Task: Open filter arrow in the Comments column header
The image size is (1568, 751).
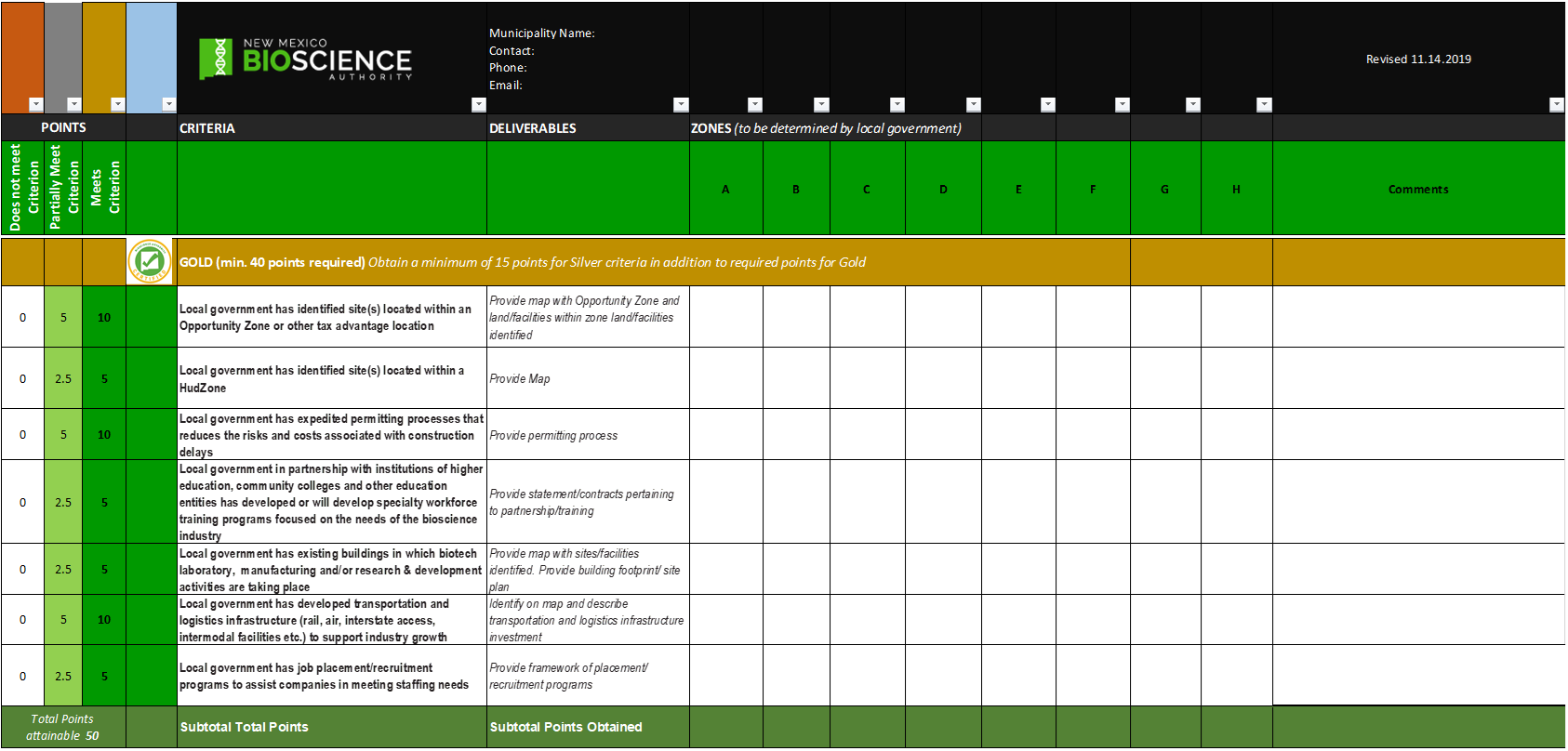Action: [x=1556, y=104]
